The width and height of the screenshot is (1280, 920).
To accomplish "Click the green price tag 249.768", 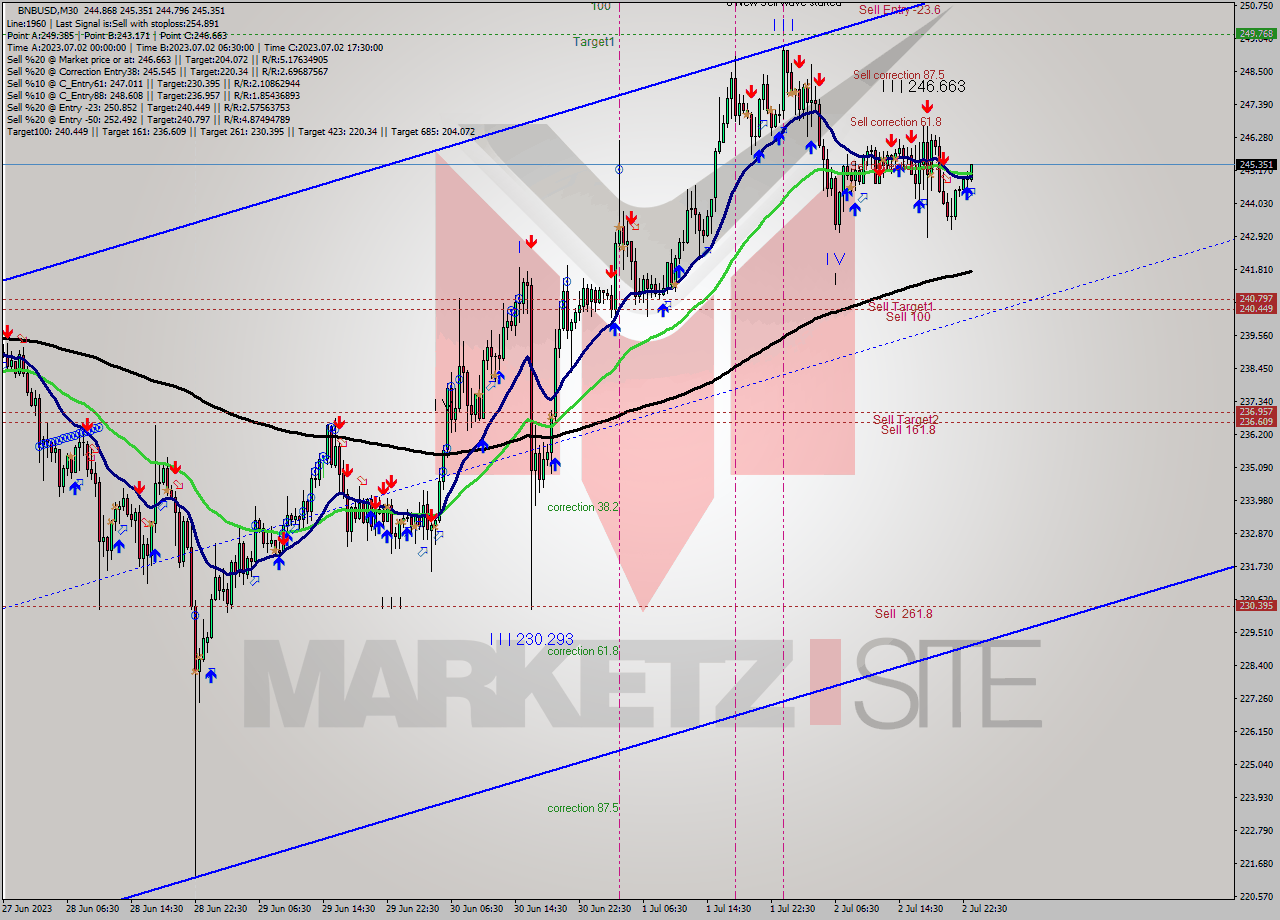I will tap(1256, 34).
